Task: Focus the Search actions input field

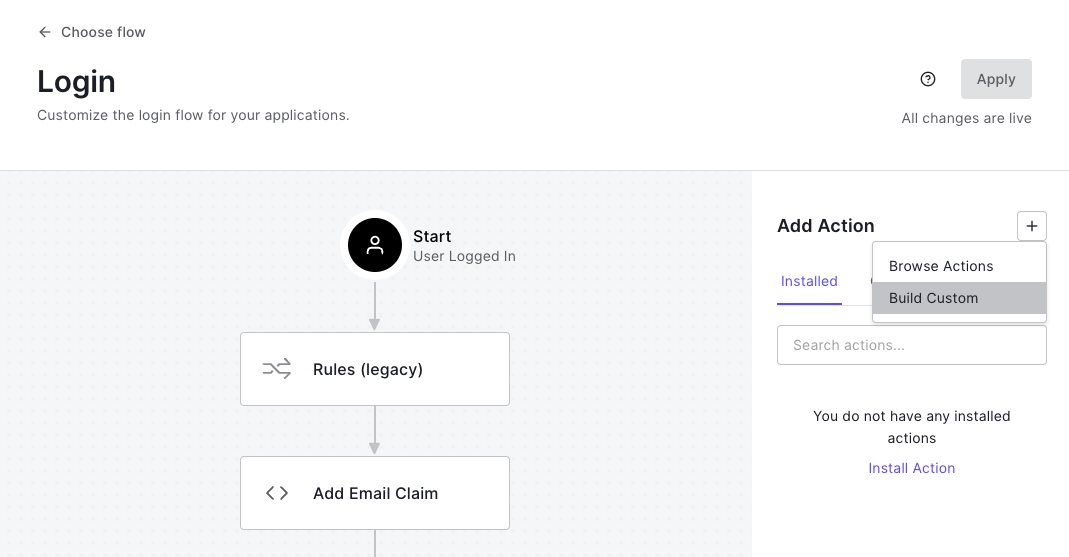Action: 912,345
